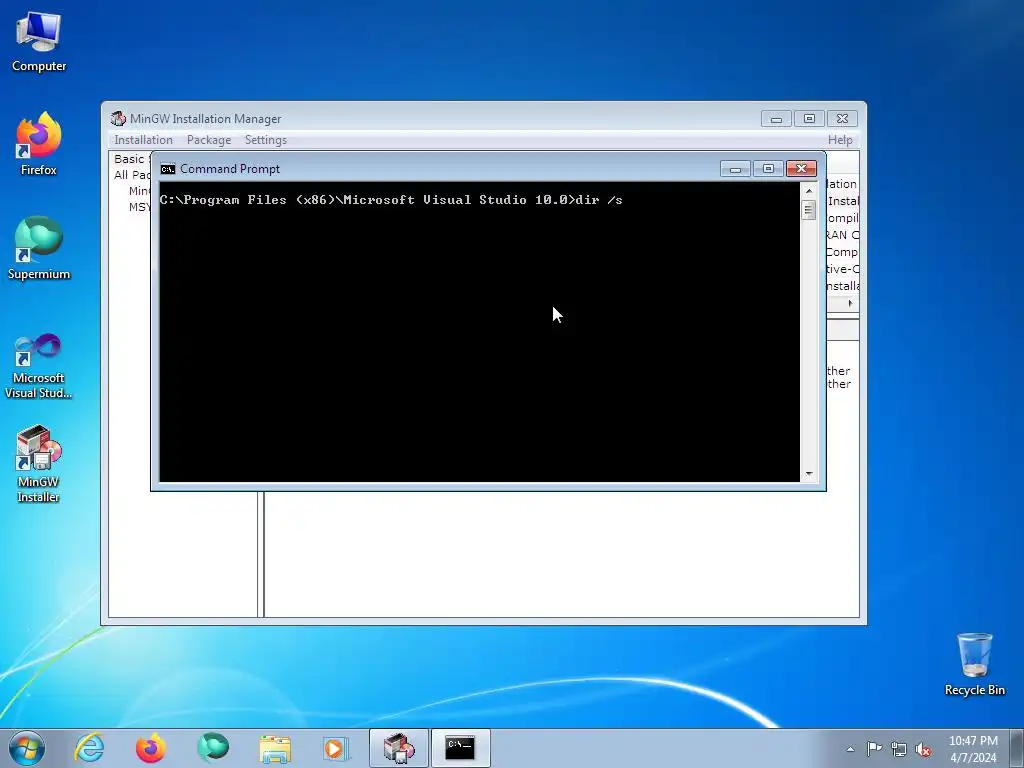Maximize the MinGW Installation Manager window
The width and height of the screenshot is (1024, 768).
809,119
